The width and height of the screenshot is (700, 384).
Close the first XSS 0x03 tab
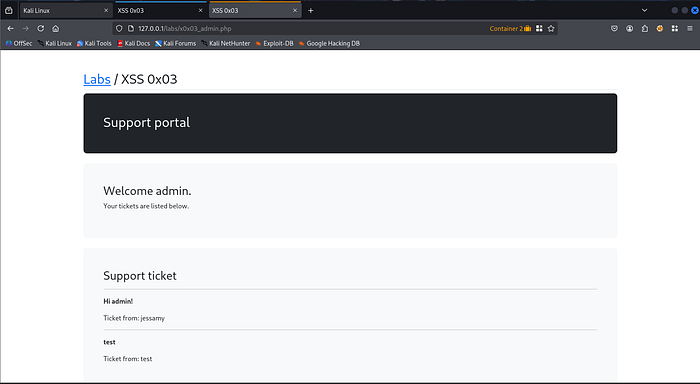coord(200,10)
